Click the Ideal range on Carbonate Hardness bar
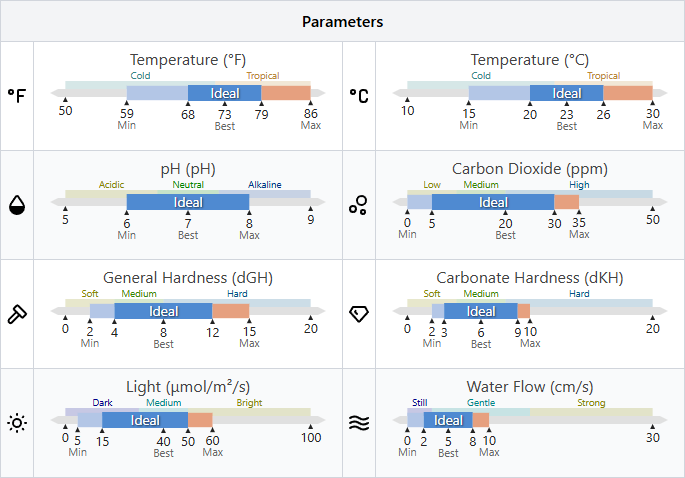 click(x=480, y=311)
